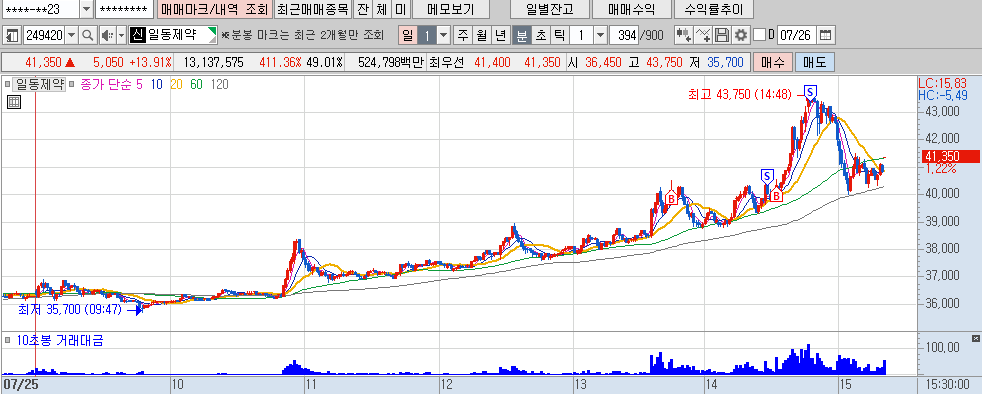982x394 pixels.
Task: Toggle the D checkbox
Action: 760,35
